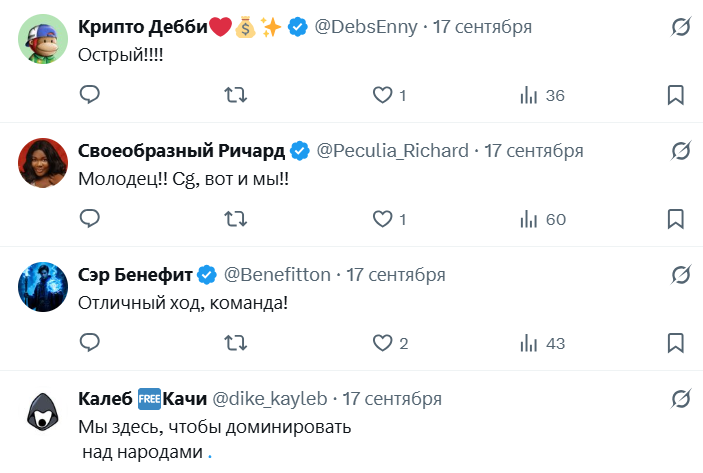Screen dimensions: 703x473
Task: Reply to Своеобразный Ричард's tweet
Action: click(90, 219)
